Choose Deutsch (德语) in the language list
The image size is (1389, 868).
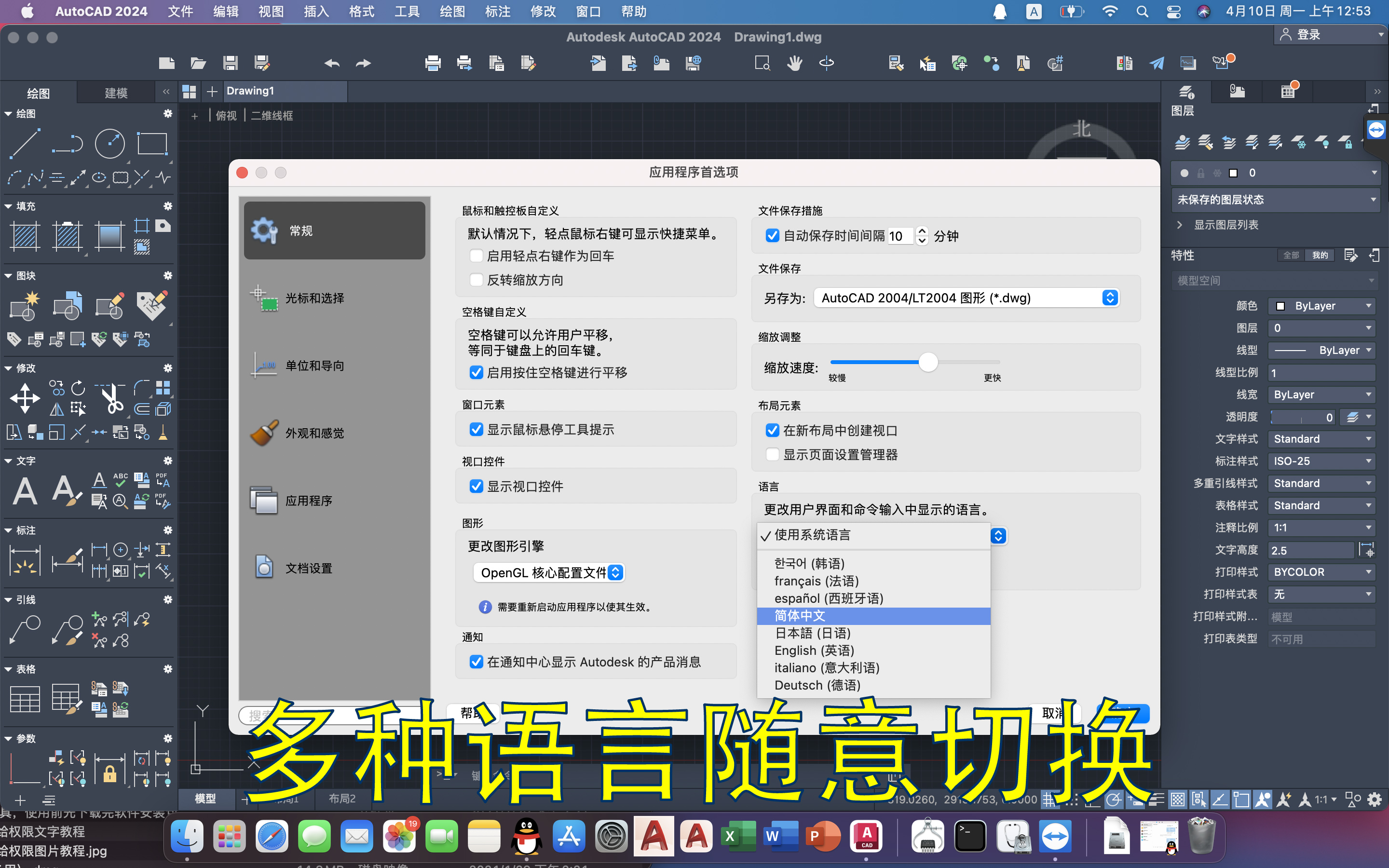tap(873, 685)
